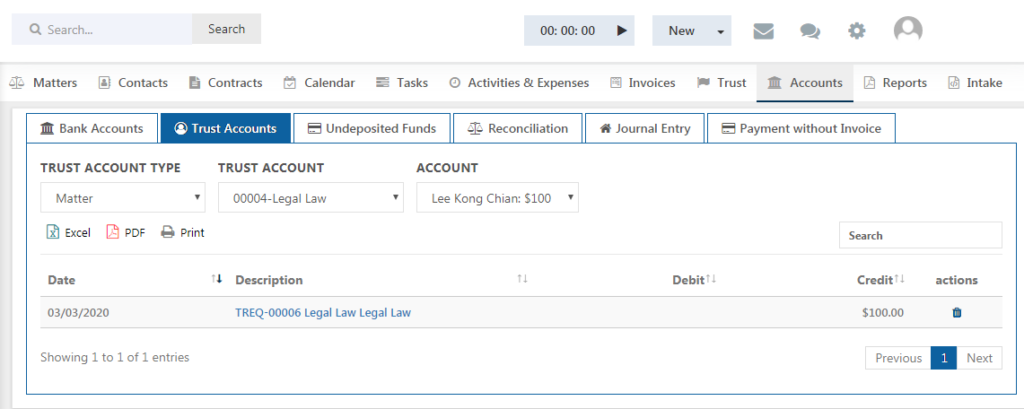
Task: Click the user profile avatar icon
Action: (908, 30)
